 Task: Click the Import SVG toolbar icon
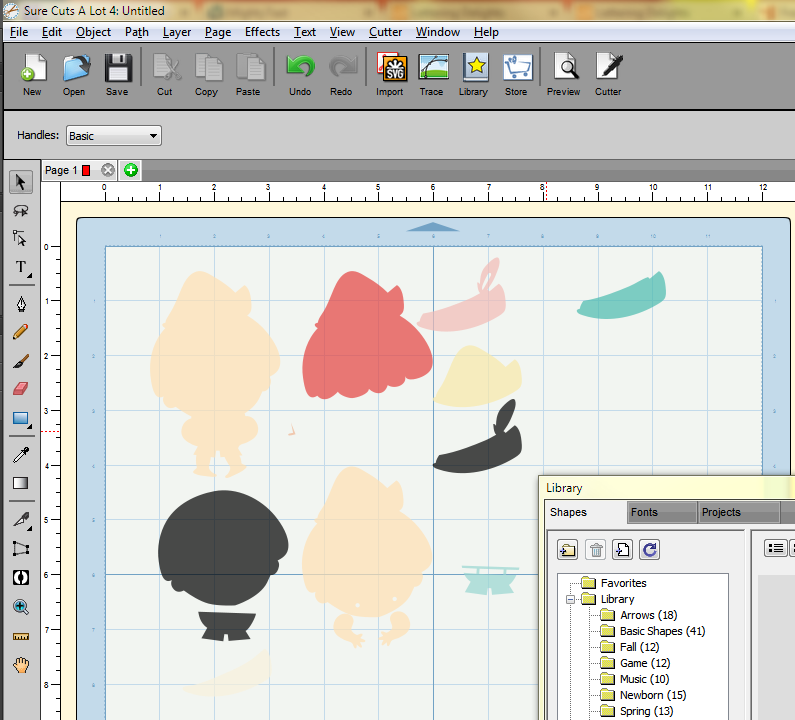pyautogui.click(x=389, y=75)
